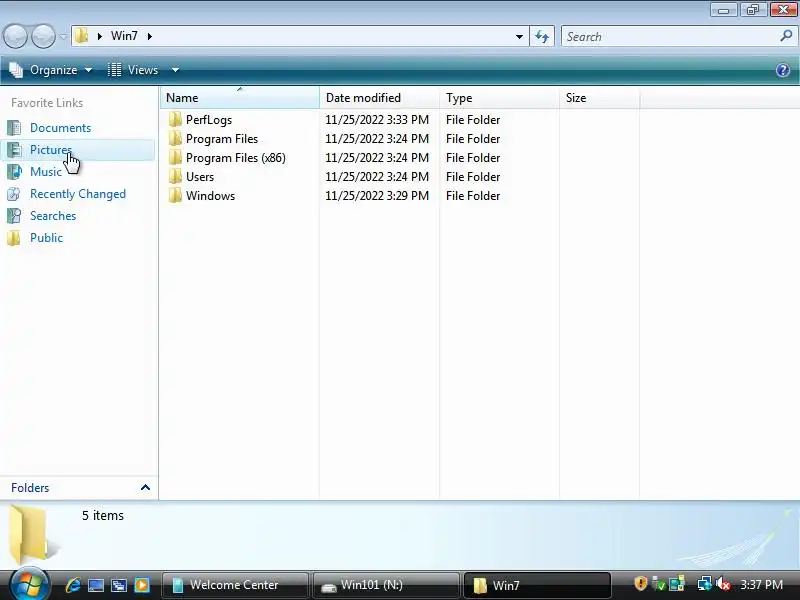The image size is (800, 600).
Task: Open the Views dropdown arrow
Action: [175, 70]
